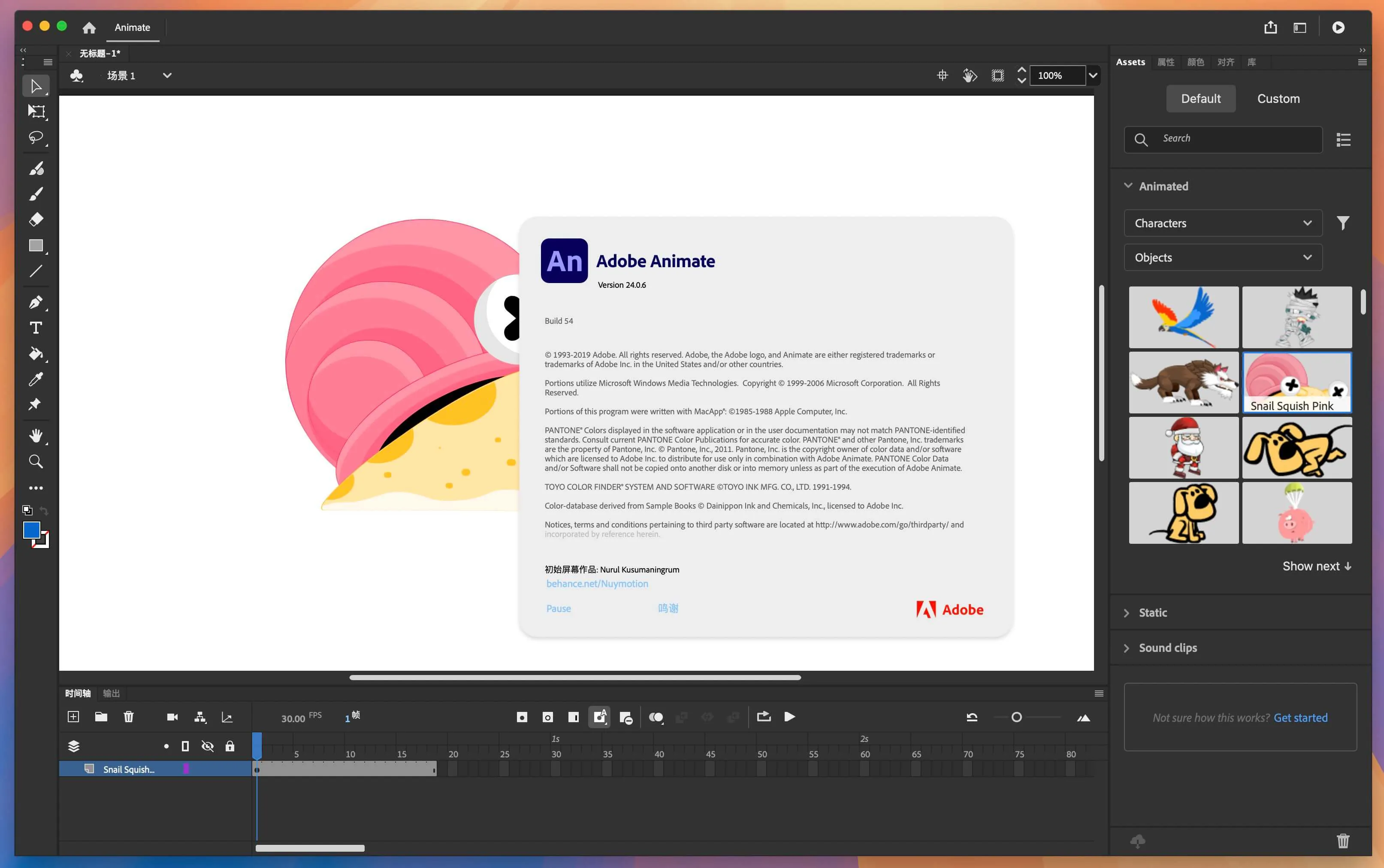Select the Text tool

tap(36, 328)
